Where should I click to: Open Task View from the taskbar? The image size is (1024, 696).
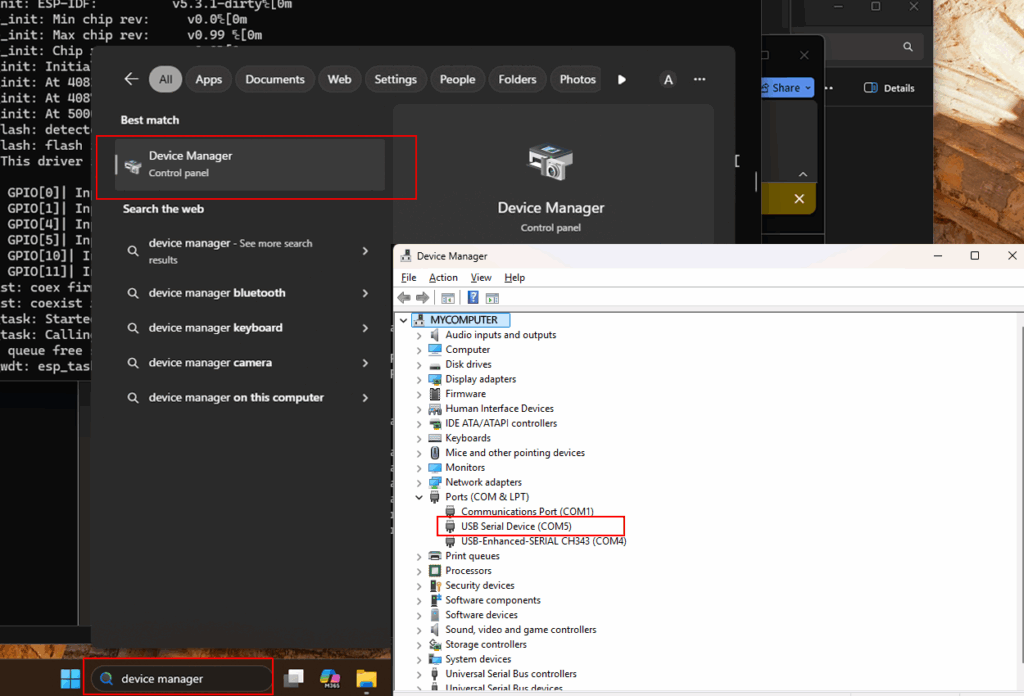pos(293,679)
